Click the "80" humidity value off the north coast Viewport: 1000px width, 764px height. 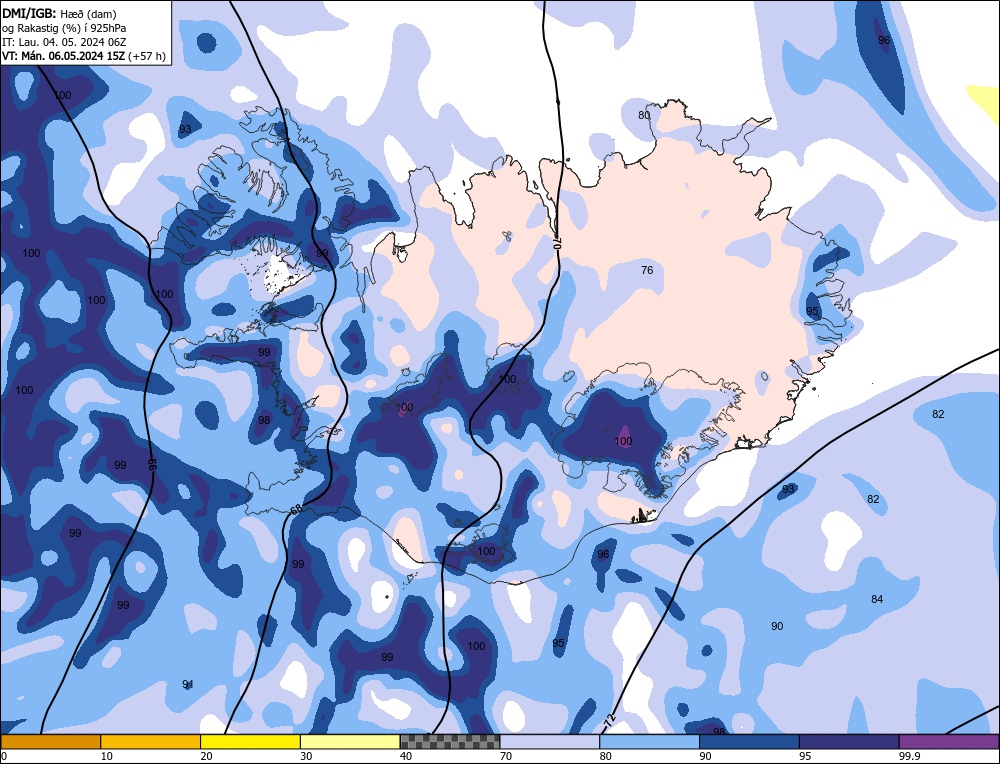coord(644,115)
